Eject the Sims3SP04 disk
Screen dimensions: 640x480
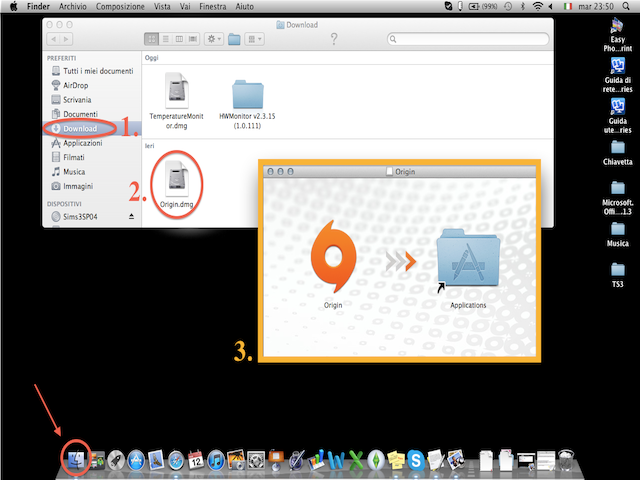tap(131, 216)
